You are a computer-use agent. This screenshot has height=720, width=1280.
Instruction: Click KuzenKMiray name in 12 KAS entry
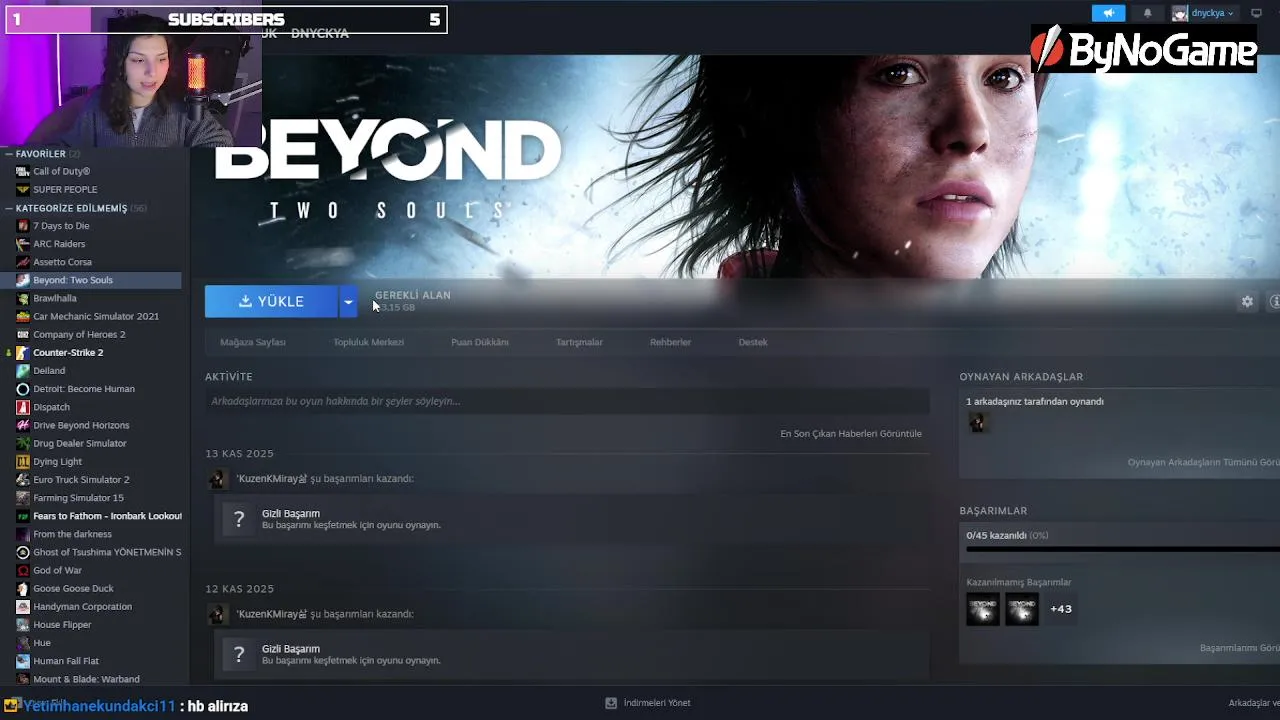pos(271,614)
